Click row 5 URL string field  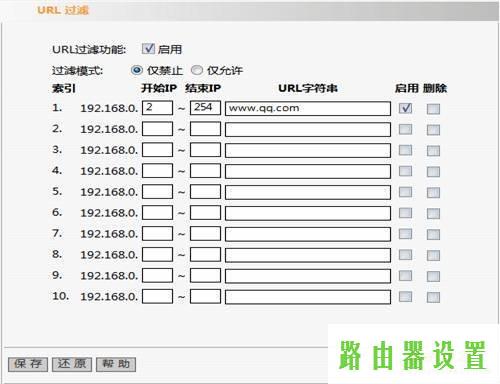click(308, 192)
